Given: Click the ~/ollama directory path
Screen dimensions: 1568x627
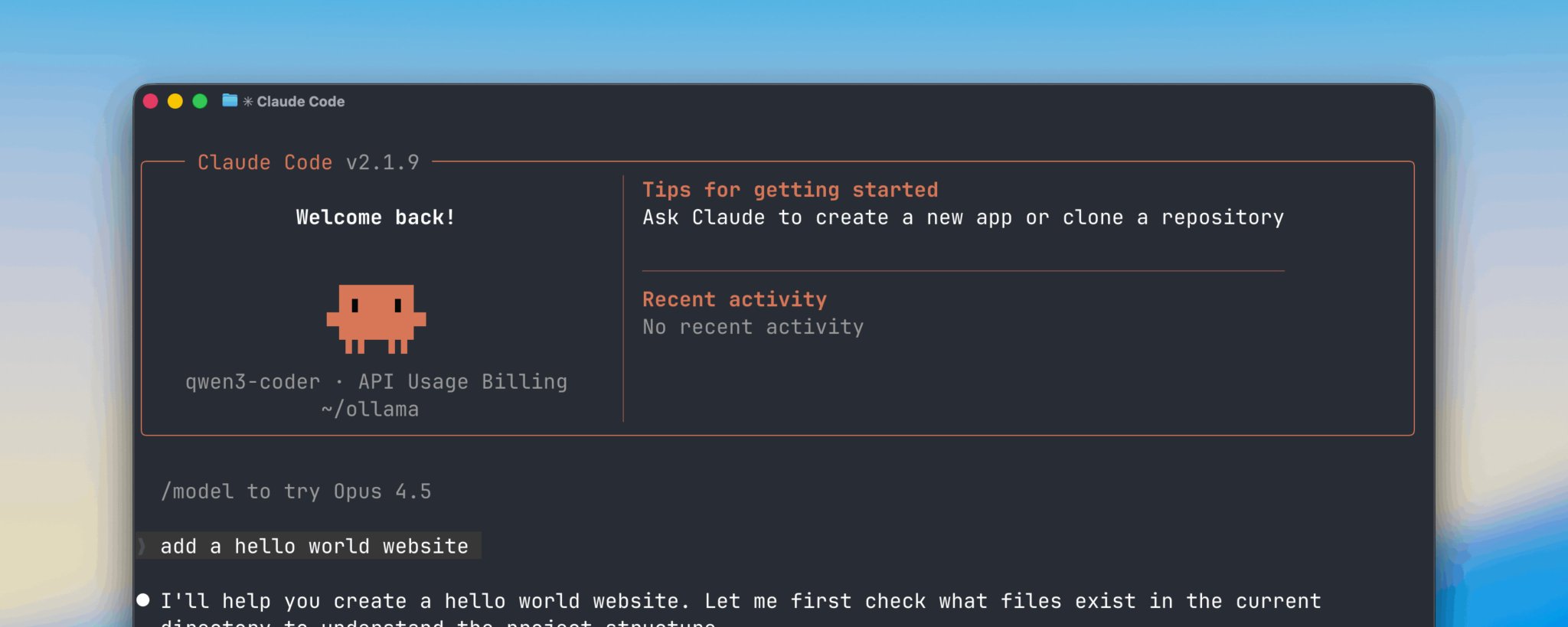Looking at the screenshot, I should click(x=370, y=409).
